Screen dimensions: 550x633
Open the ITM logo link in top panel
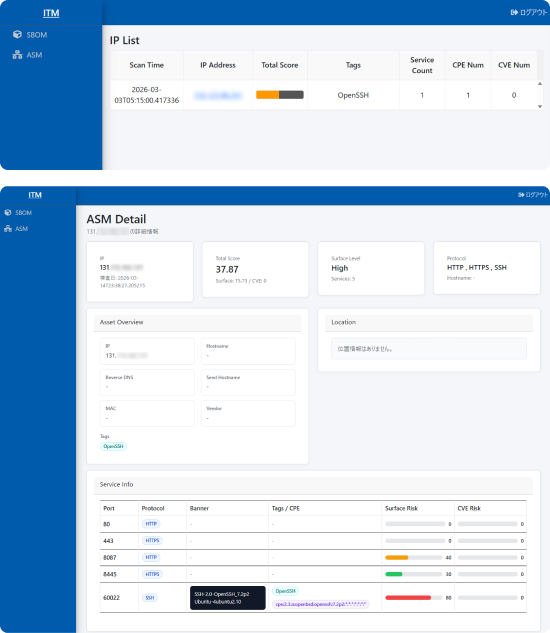tap(51, 13)
